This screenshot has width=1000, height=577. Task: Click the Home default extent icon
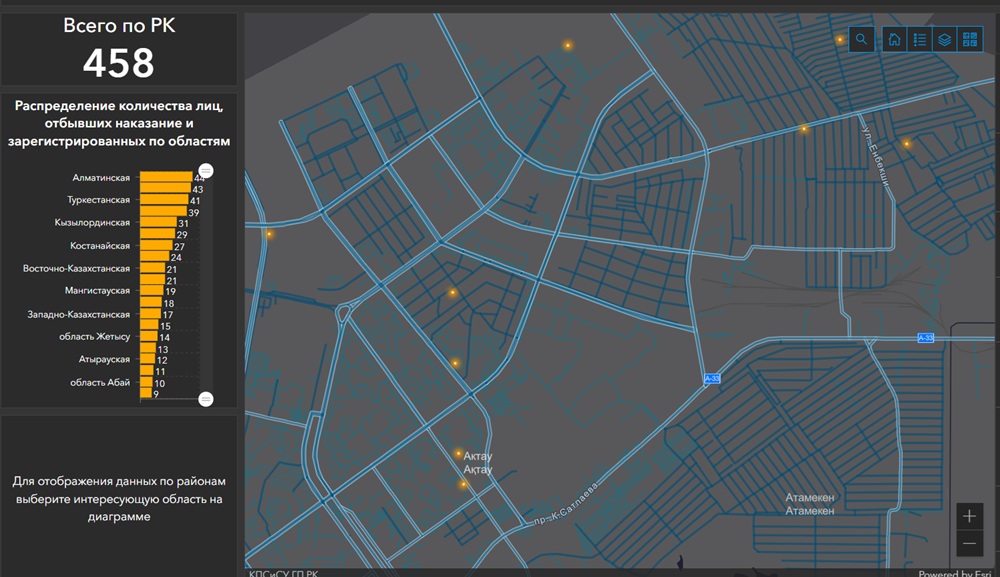point(893,40)
